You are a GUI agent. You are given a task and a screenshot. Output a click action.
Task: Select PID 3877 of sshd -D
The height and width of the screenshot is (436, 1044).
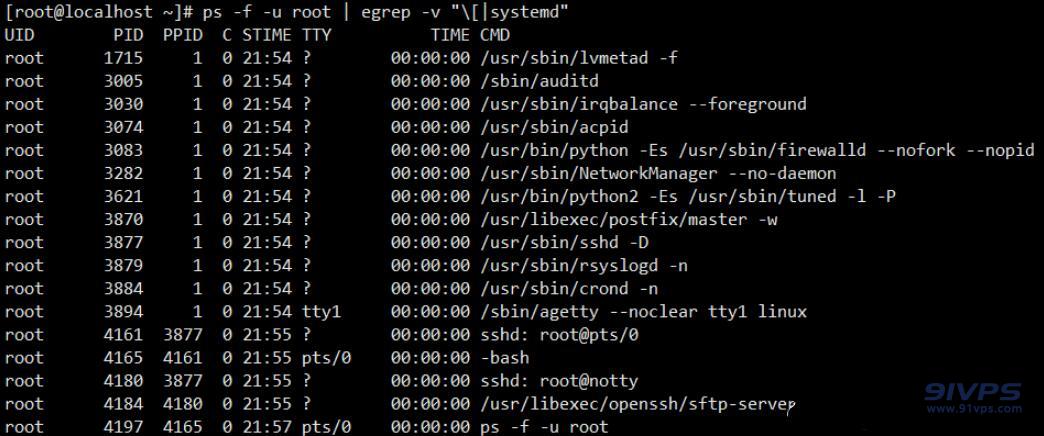(123, 242)
